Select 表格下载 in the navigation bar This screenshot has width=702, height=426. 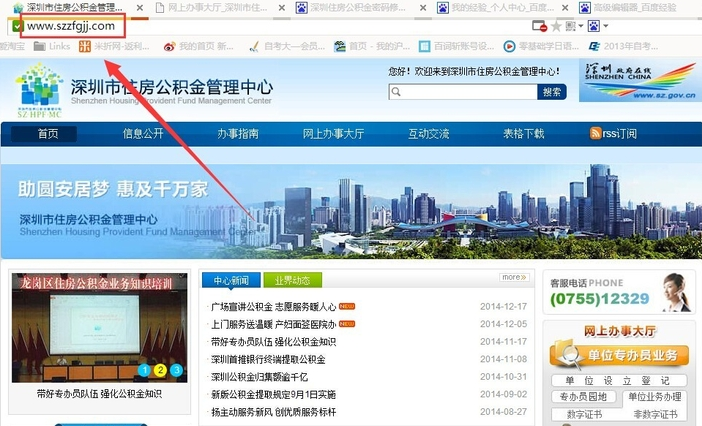pos(523,134)
